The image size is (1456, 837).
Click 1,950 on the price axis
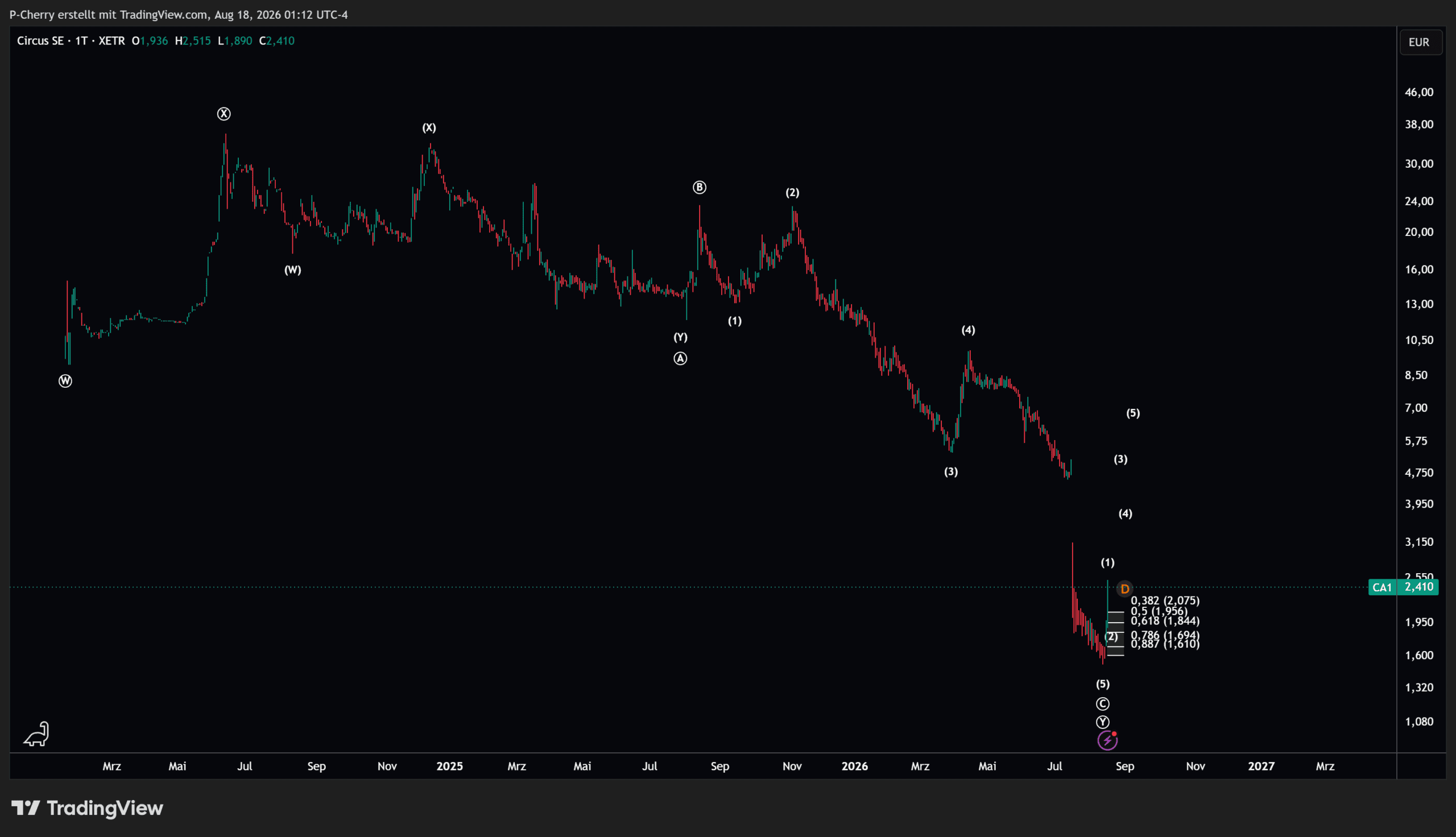pos(1418,622)
